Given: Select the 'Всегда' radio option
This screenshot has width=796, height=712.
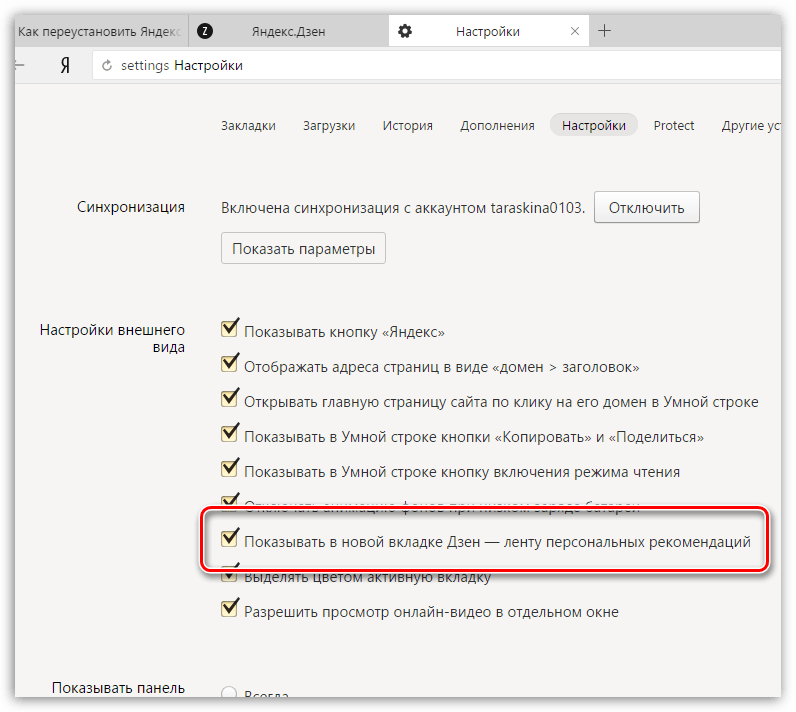Looking at the screenshot, I should [x=229, y=692].
